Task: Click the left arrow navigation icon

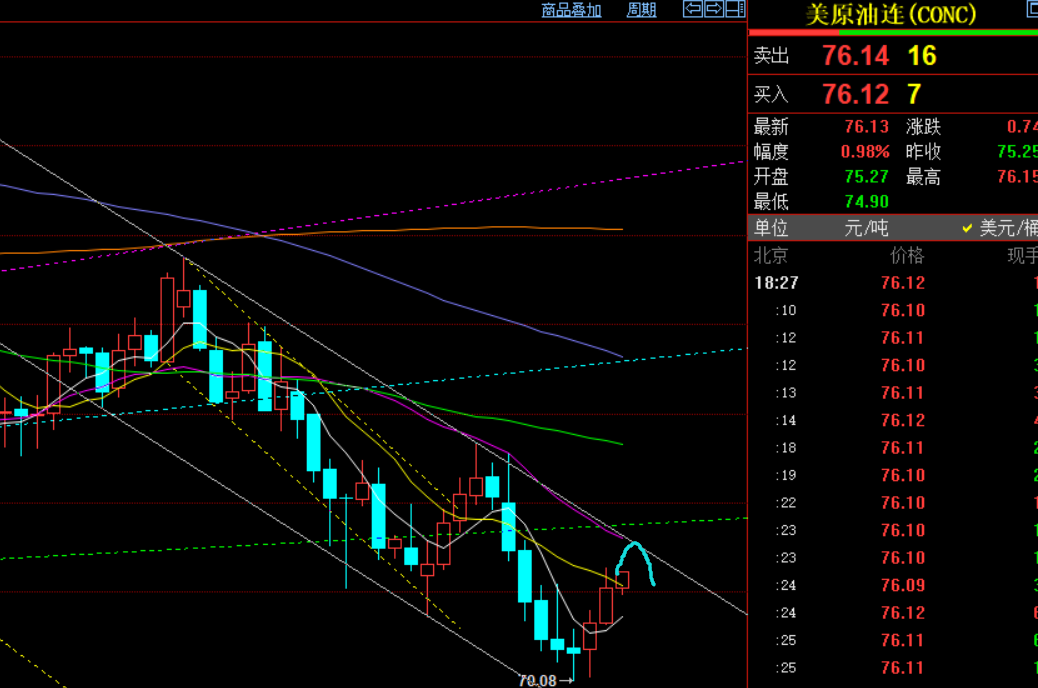Action: click(x=692, y=10)
